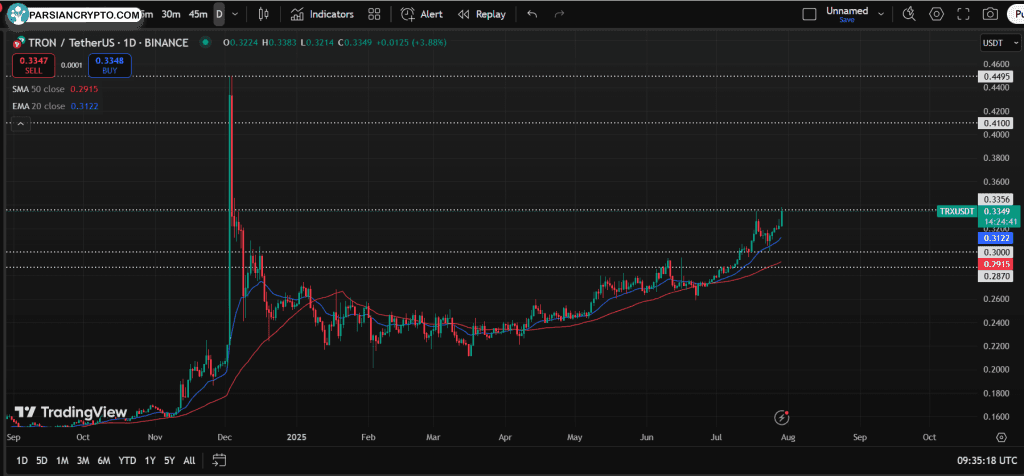
Task: Open the go-to-date calendar icon
Action: point(219,460)
